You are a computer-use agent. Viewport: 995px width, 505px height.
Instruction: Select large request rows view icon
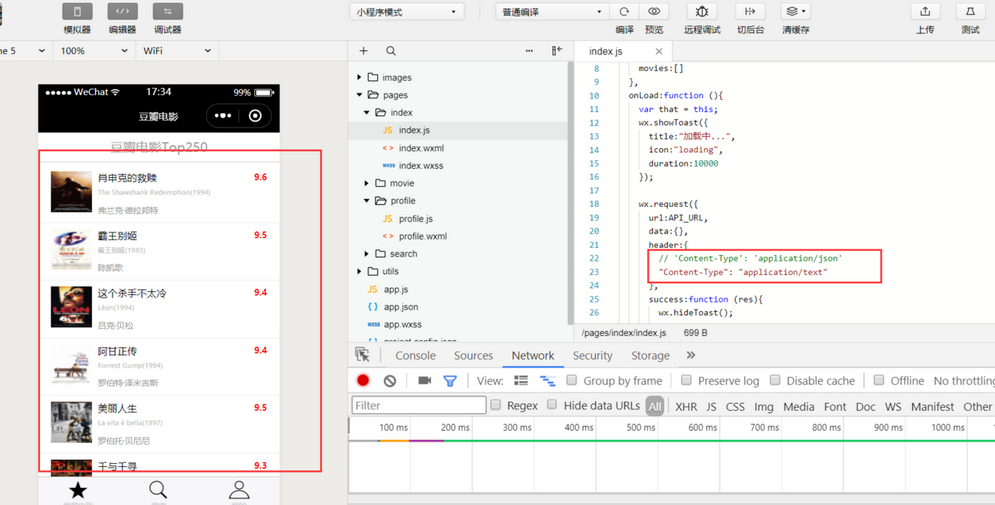521,381
